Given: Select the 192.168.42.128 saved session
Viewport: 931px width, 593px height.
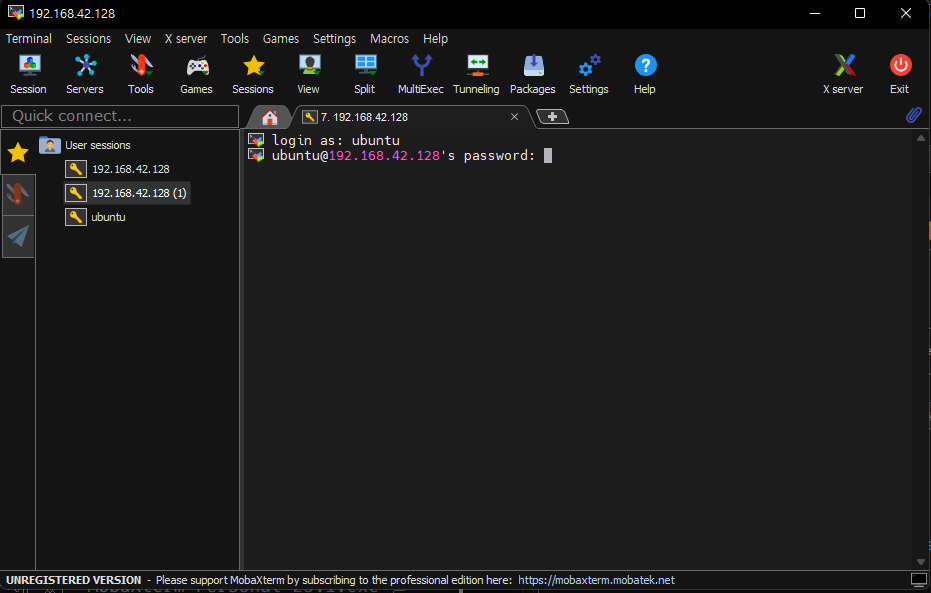Looking at the screenshot, I should tap(118, 169).
